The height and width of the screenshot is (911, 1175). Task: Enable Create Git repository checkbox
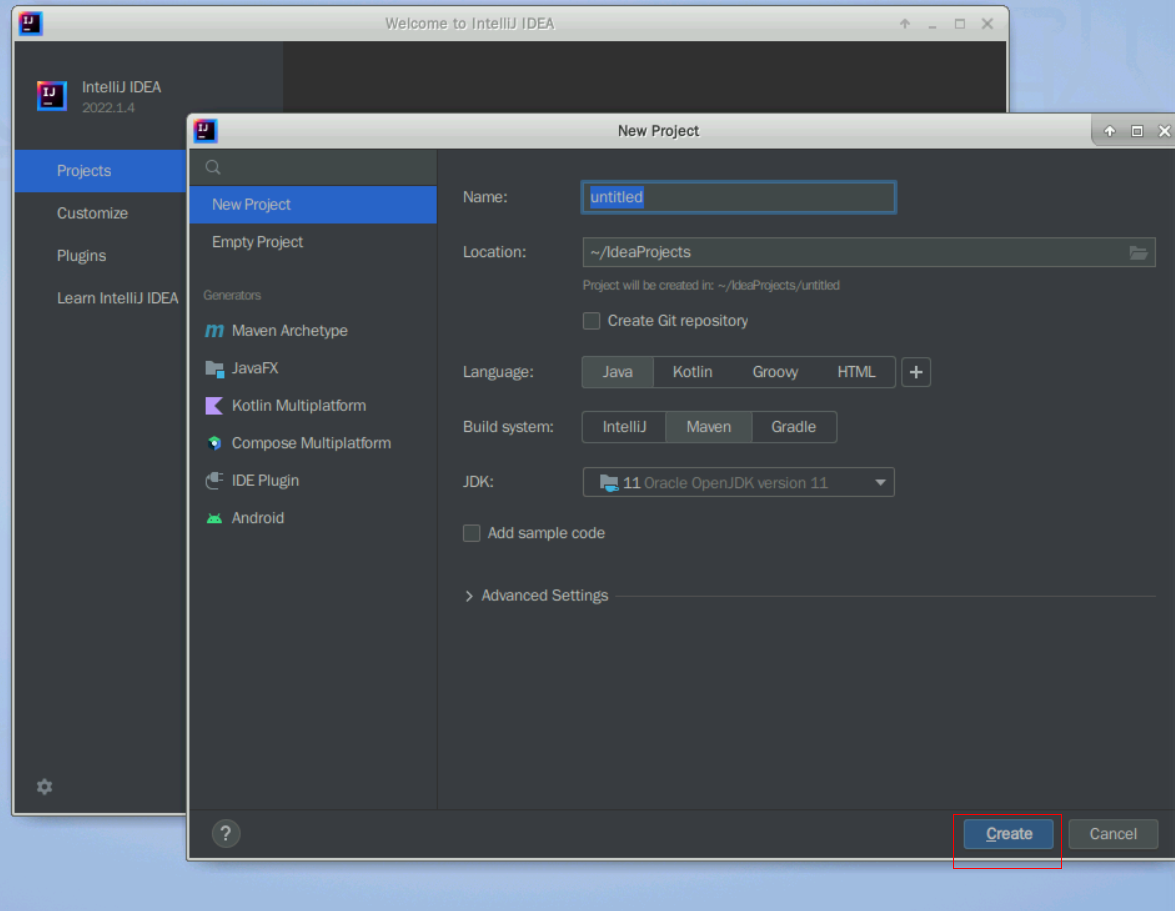point(592,321)
